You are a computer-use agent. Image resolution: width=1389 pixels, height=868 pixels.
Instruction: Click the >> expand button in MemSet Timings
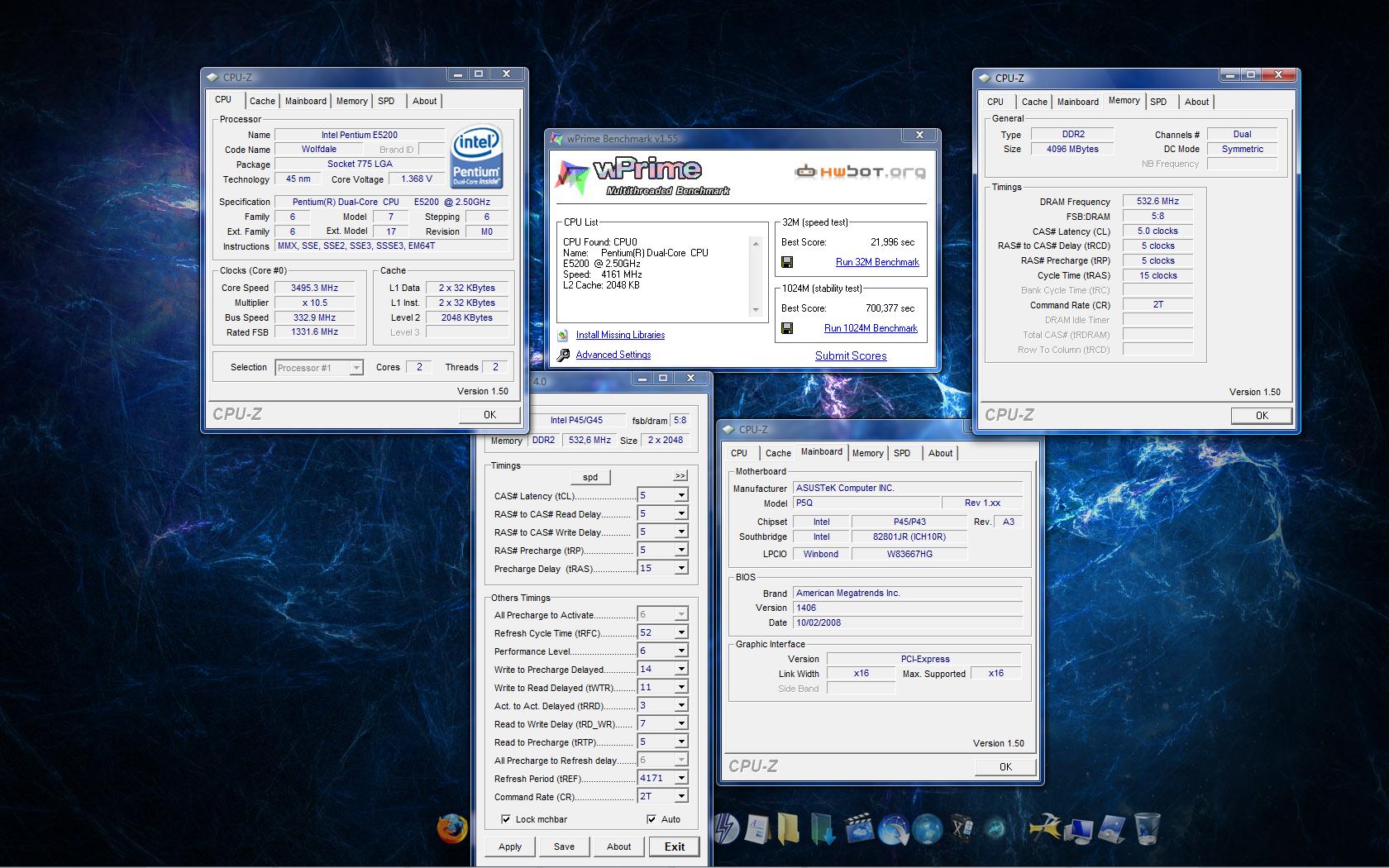680,476
